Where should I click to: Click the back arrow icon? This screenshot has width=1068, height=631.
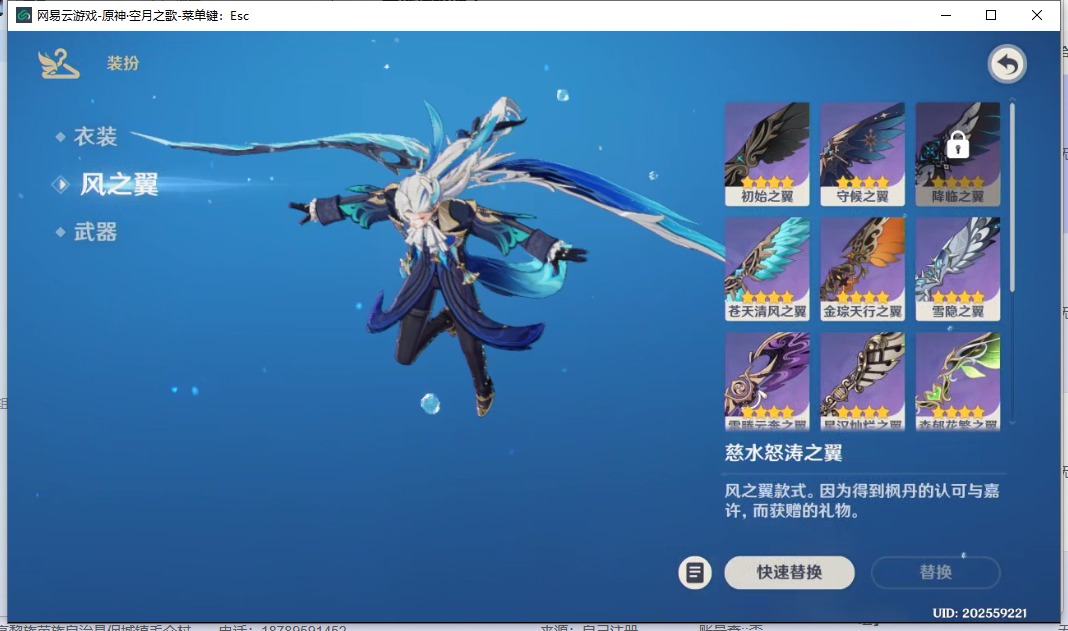tap(1007, 65)
